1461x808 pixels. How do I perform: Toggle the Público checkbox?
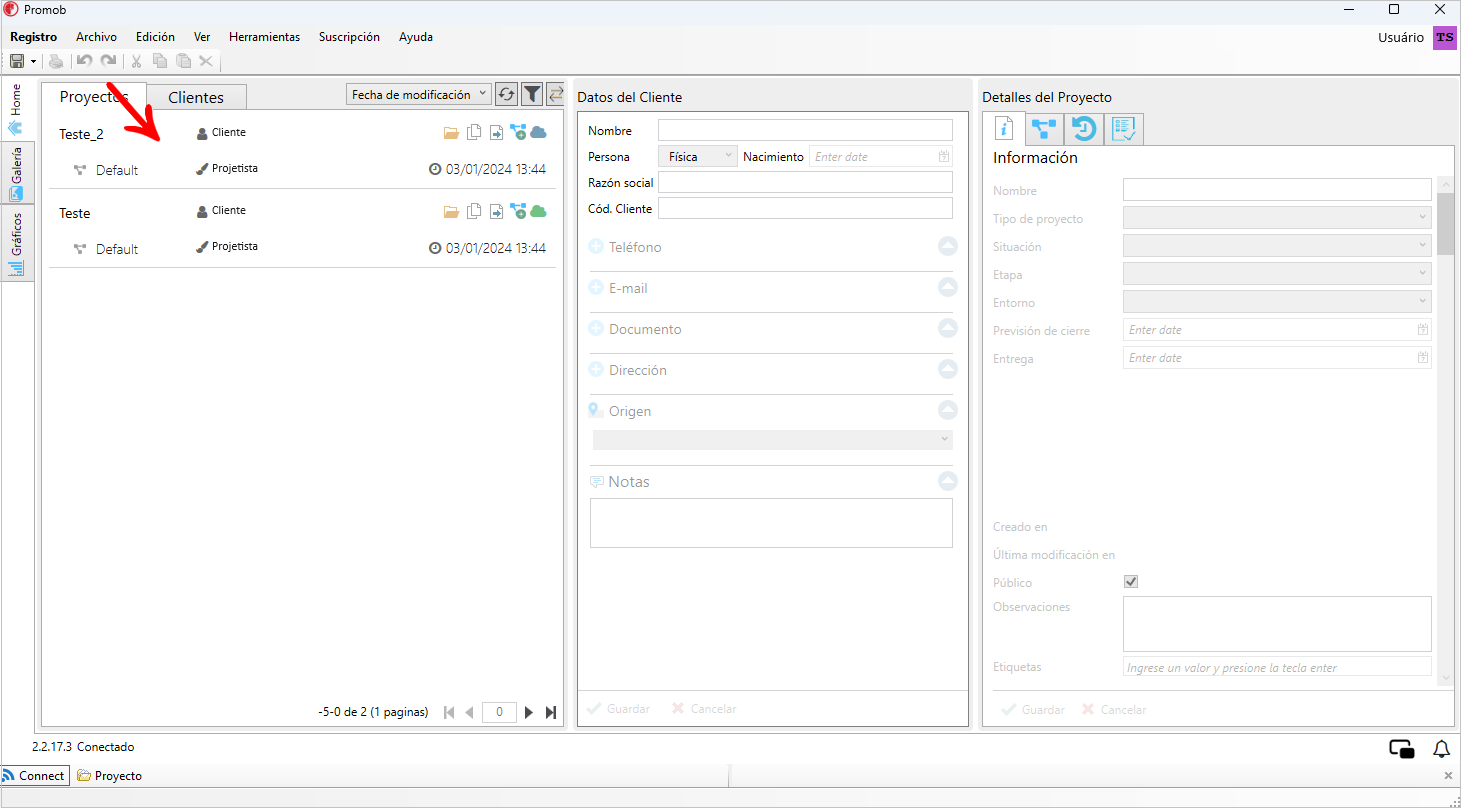tap(1131, 582)
